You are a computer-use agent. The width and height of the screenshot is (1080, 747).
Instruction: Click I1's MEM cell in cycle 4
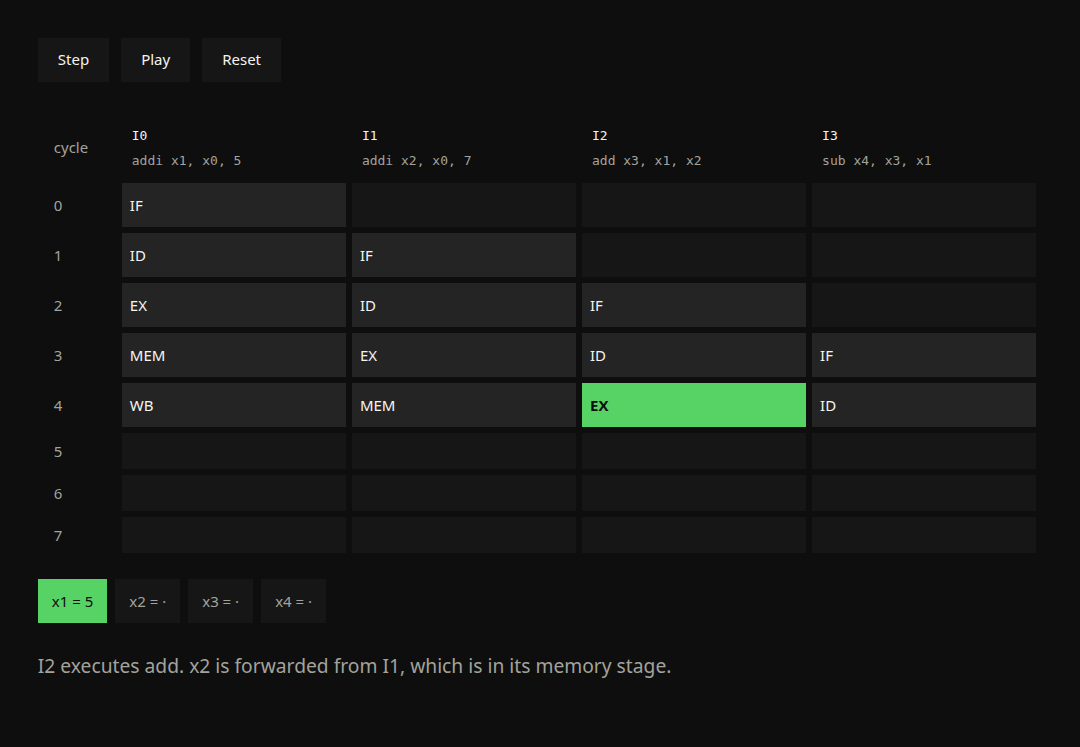point(464,405)
